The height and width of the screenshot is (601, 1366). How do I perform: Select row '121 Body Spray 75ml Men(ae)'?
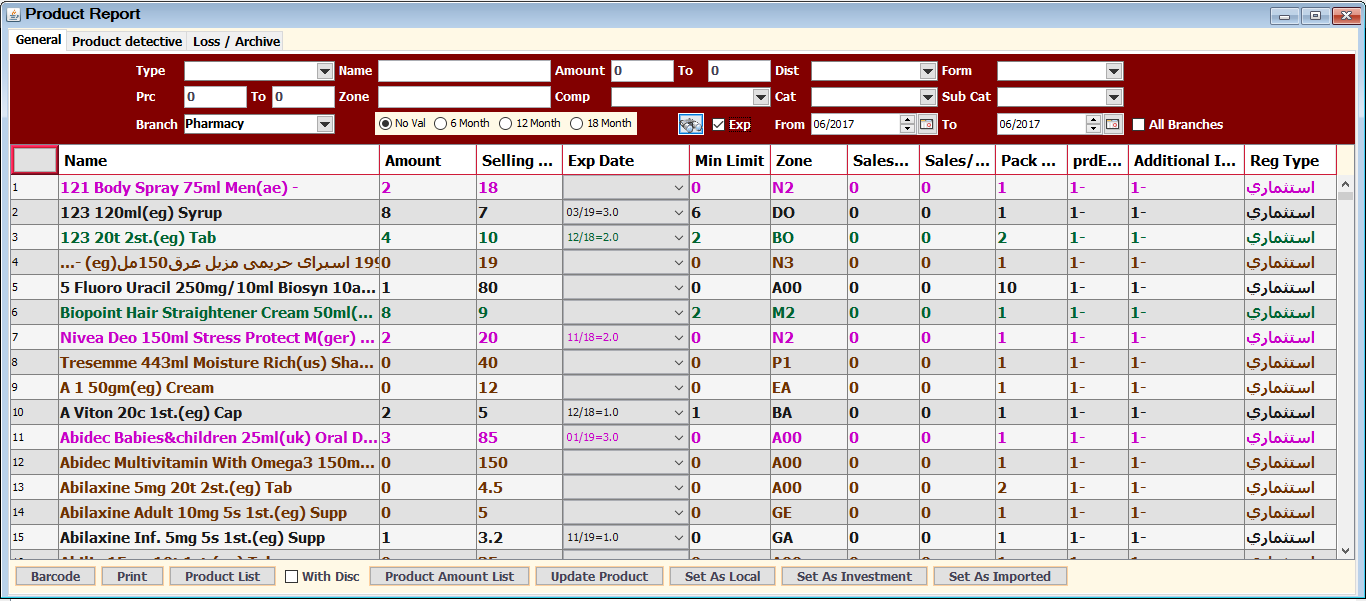pos(673,188)
